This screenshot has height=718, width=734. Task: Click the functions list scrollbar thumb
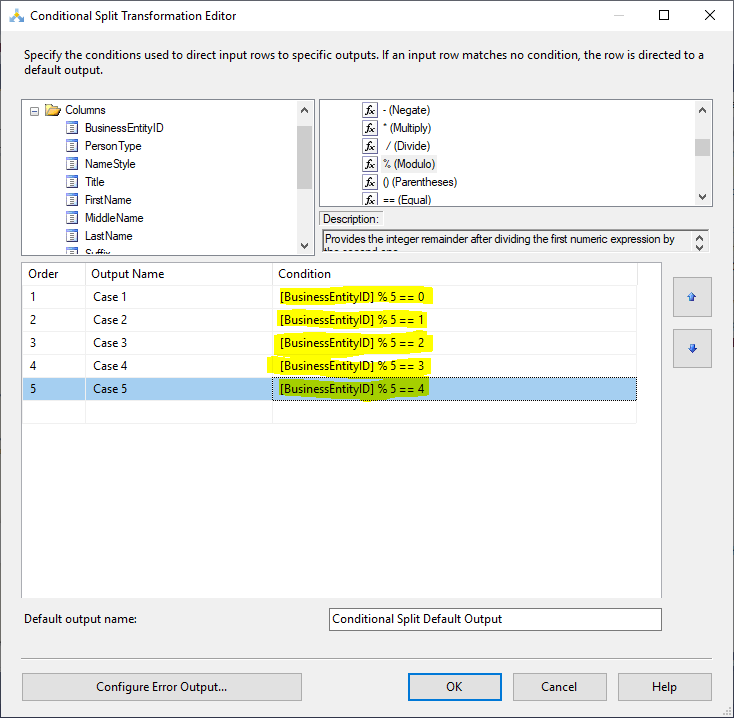(702, 147)
